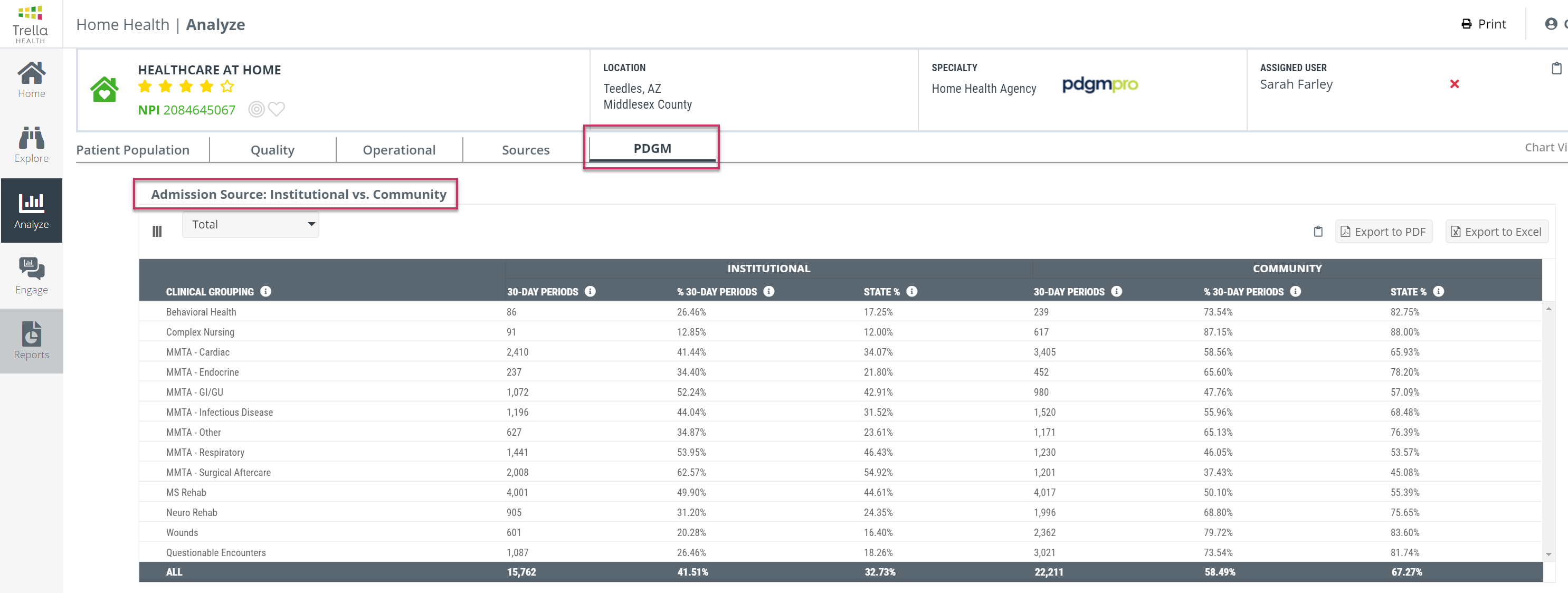
Task: Select MS Rehab row
Action: [x=840, y=492]
